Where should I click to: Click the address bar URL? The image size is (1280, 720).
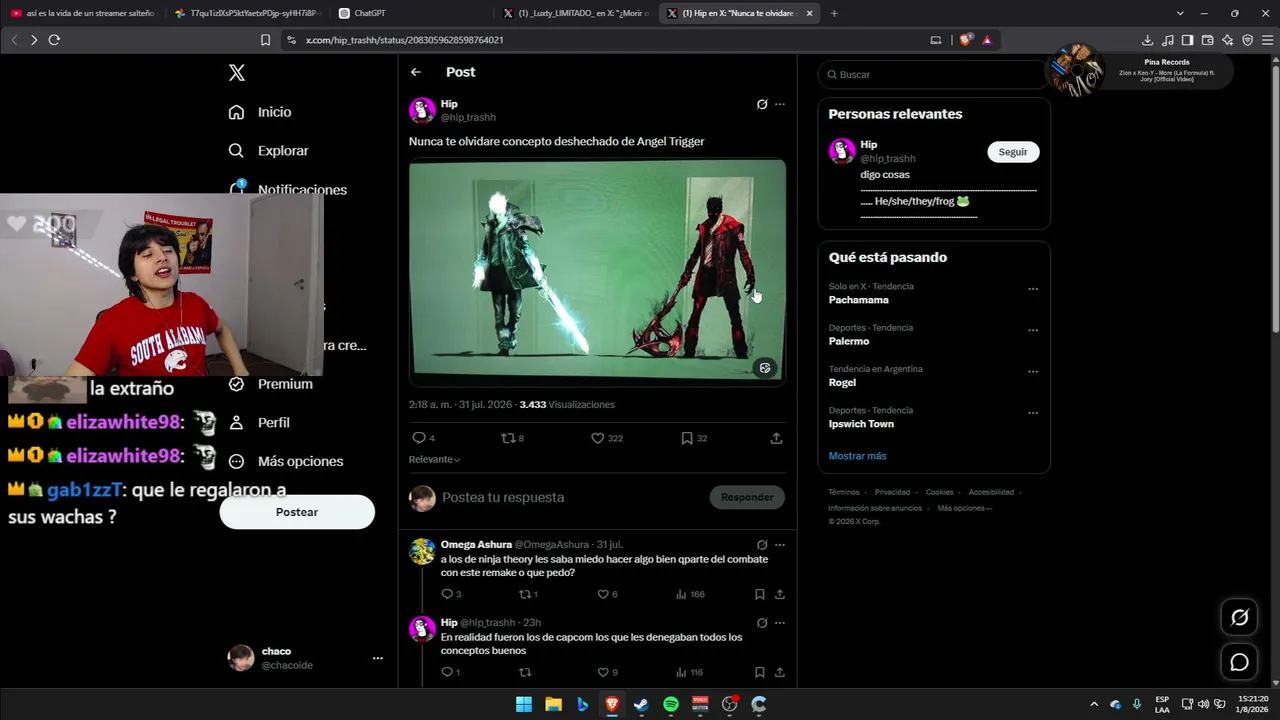404,40
